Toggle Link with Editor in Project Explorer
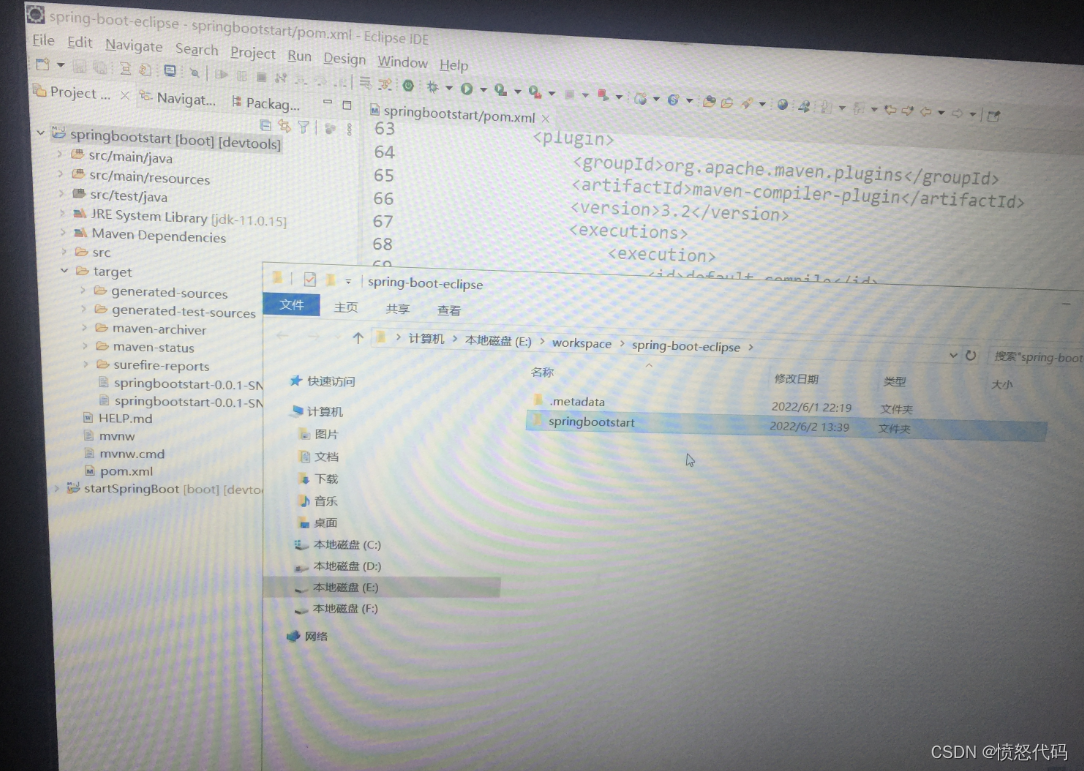 click(284, 126)
